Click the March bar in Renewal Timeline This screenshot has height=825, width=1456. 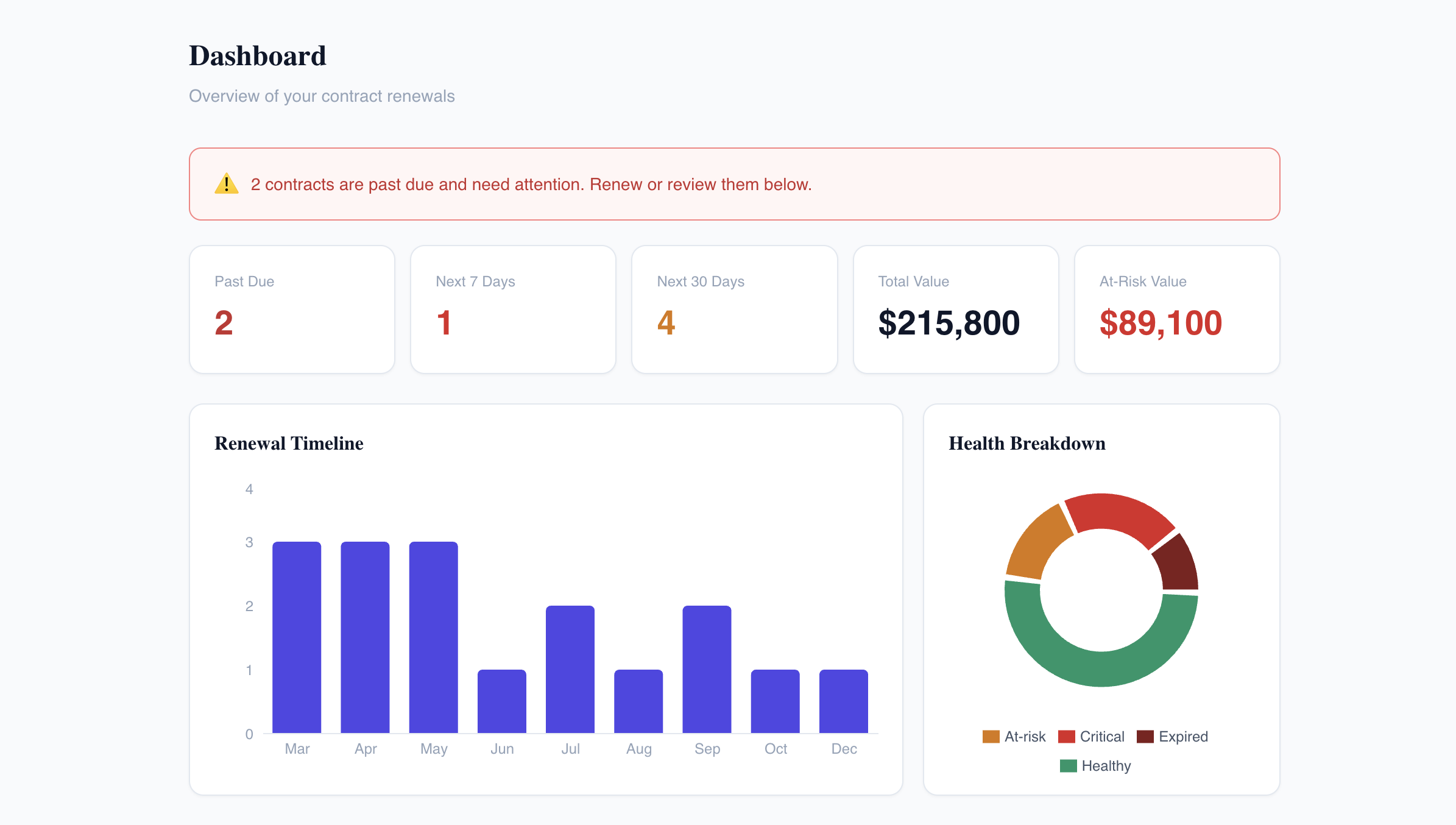[297, 637]
